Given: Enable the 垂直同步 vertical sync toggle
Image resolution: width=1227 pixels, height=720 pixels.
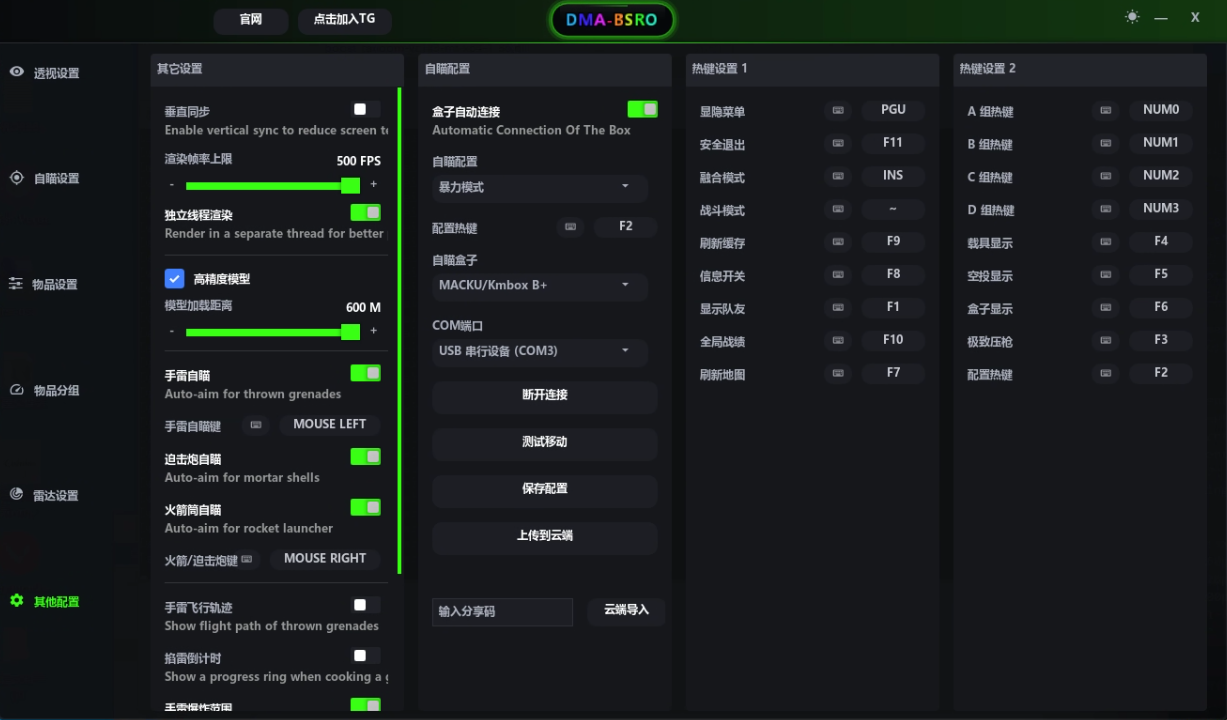Looking at the screenshot, I should click(366, 109).
